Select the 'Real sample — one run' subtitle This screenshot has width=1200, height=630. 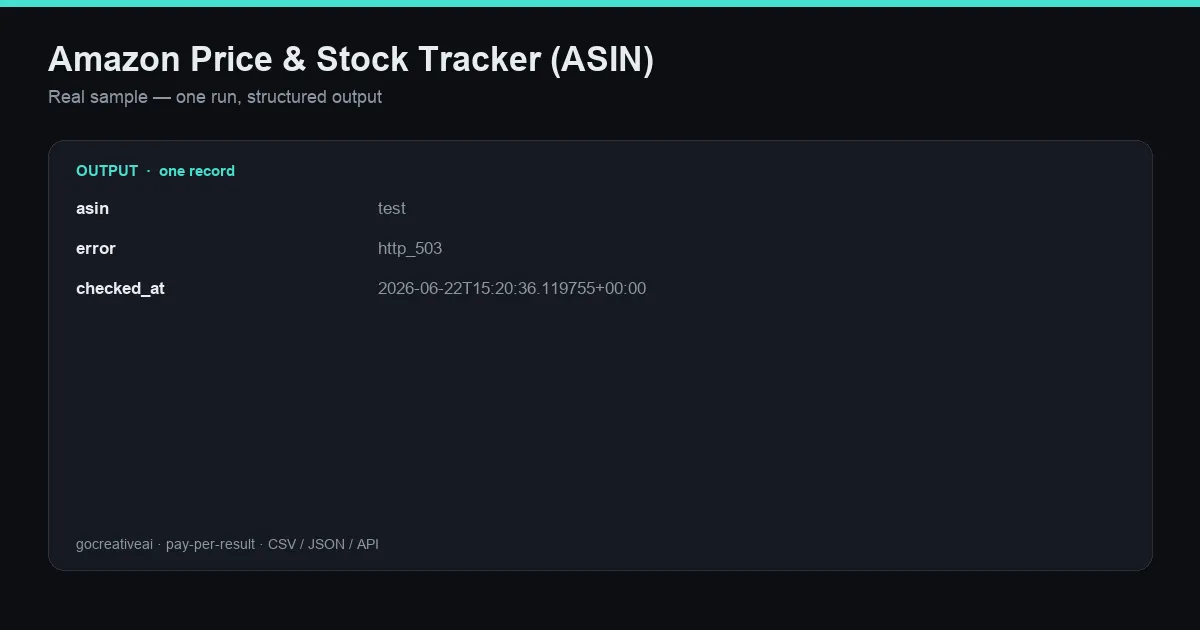215,97
